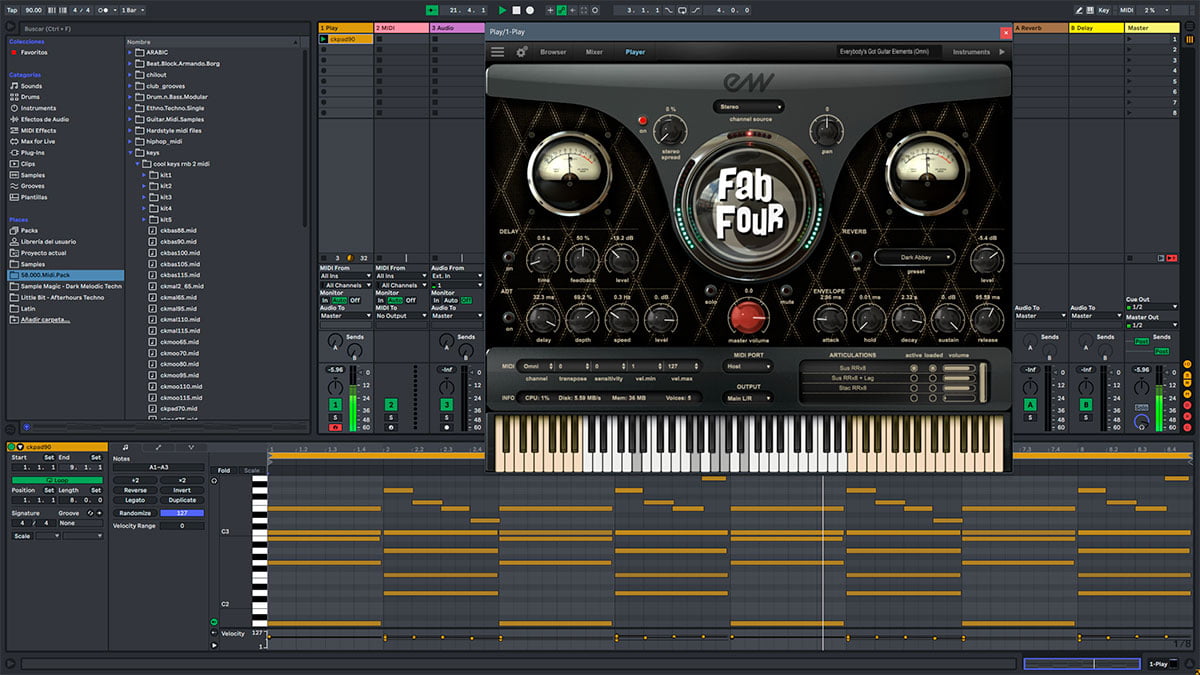1200x675 pixels.
Task: Select the 2 MIDI track header
Action: click(x=400, y=28)
